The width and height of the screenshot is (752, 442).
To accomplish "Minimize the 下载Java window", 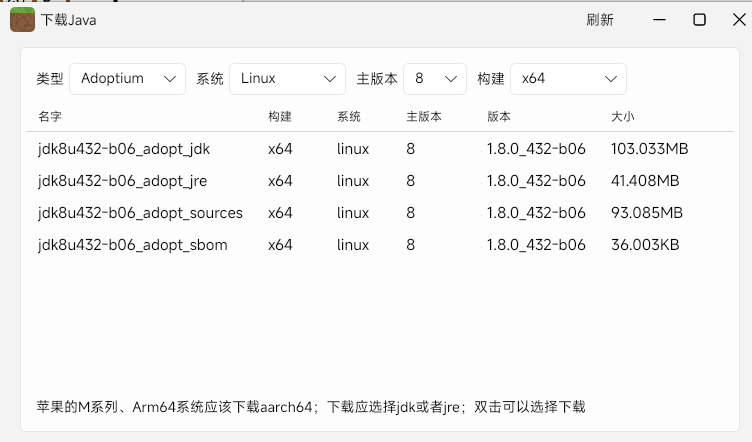I will (x=659, y=20).
